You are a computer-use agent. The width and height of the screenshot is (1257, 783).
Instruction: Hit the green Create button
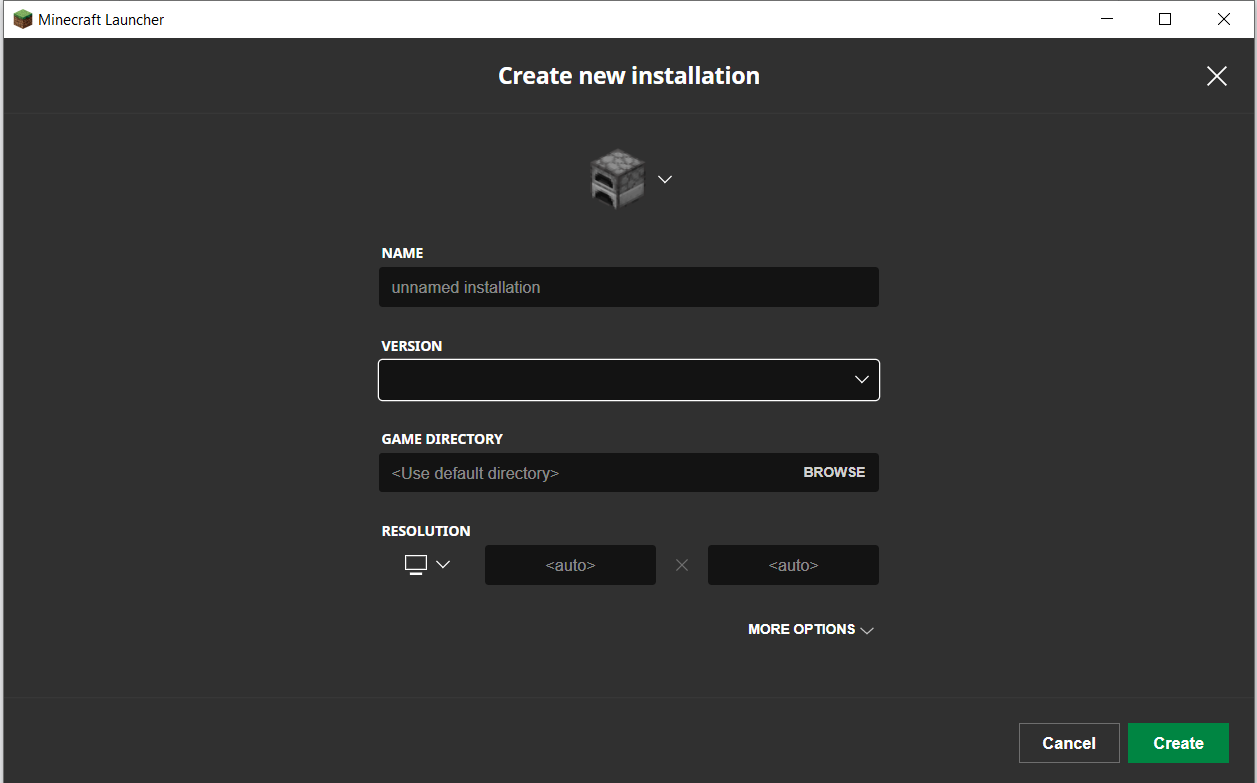1177,743
